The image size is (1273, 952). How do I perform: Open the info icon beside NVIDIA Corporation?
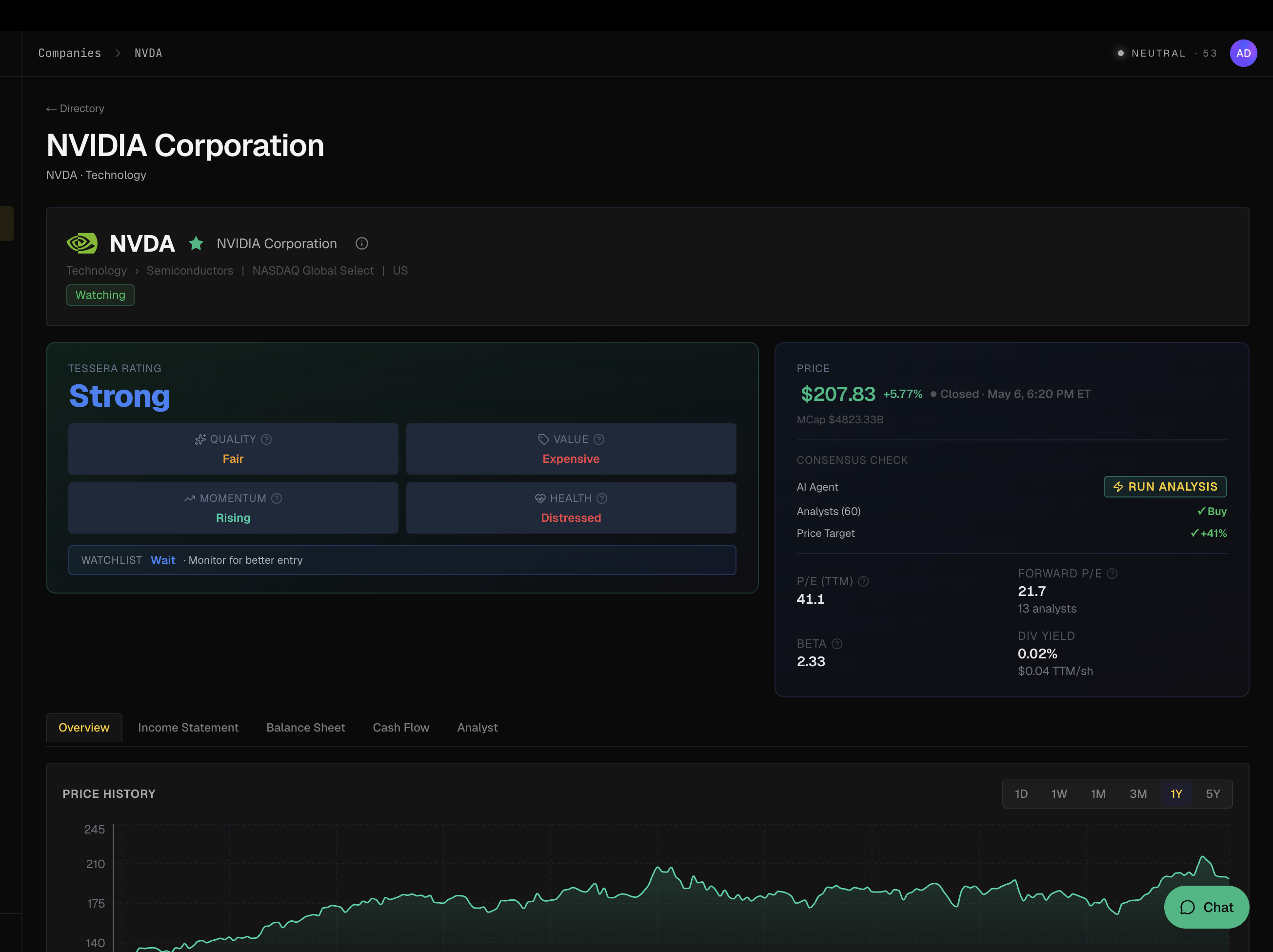(x=361, y=243)
